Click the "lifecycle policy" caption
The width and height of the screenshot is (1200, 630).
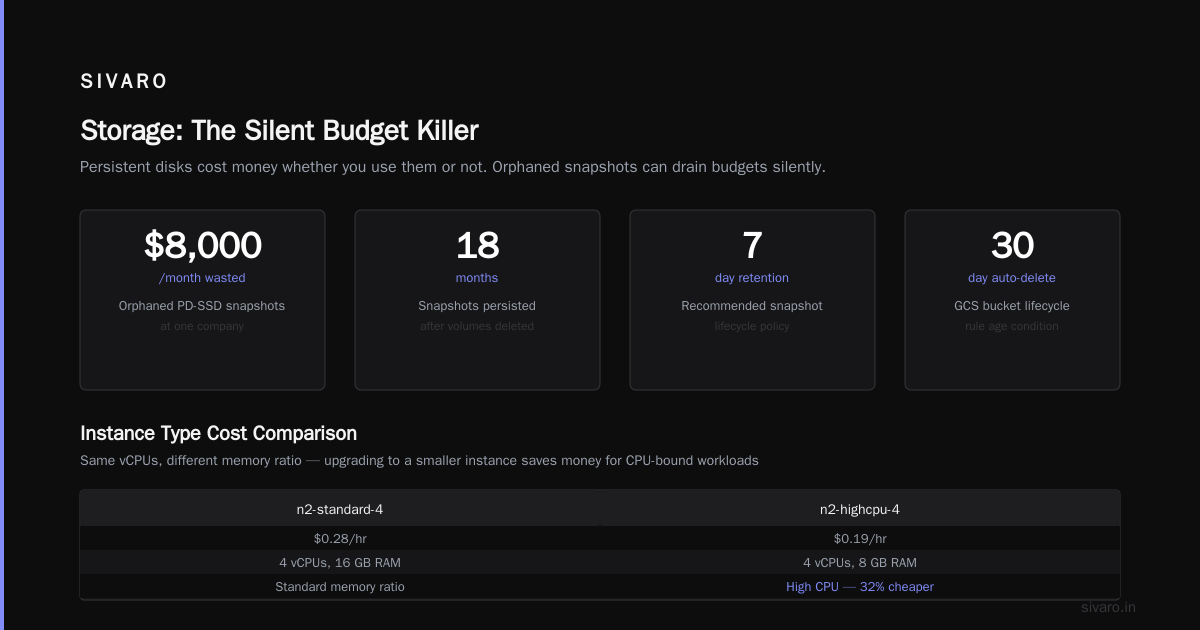pyautogui.click(x=752, y=326)
